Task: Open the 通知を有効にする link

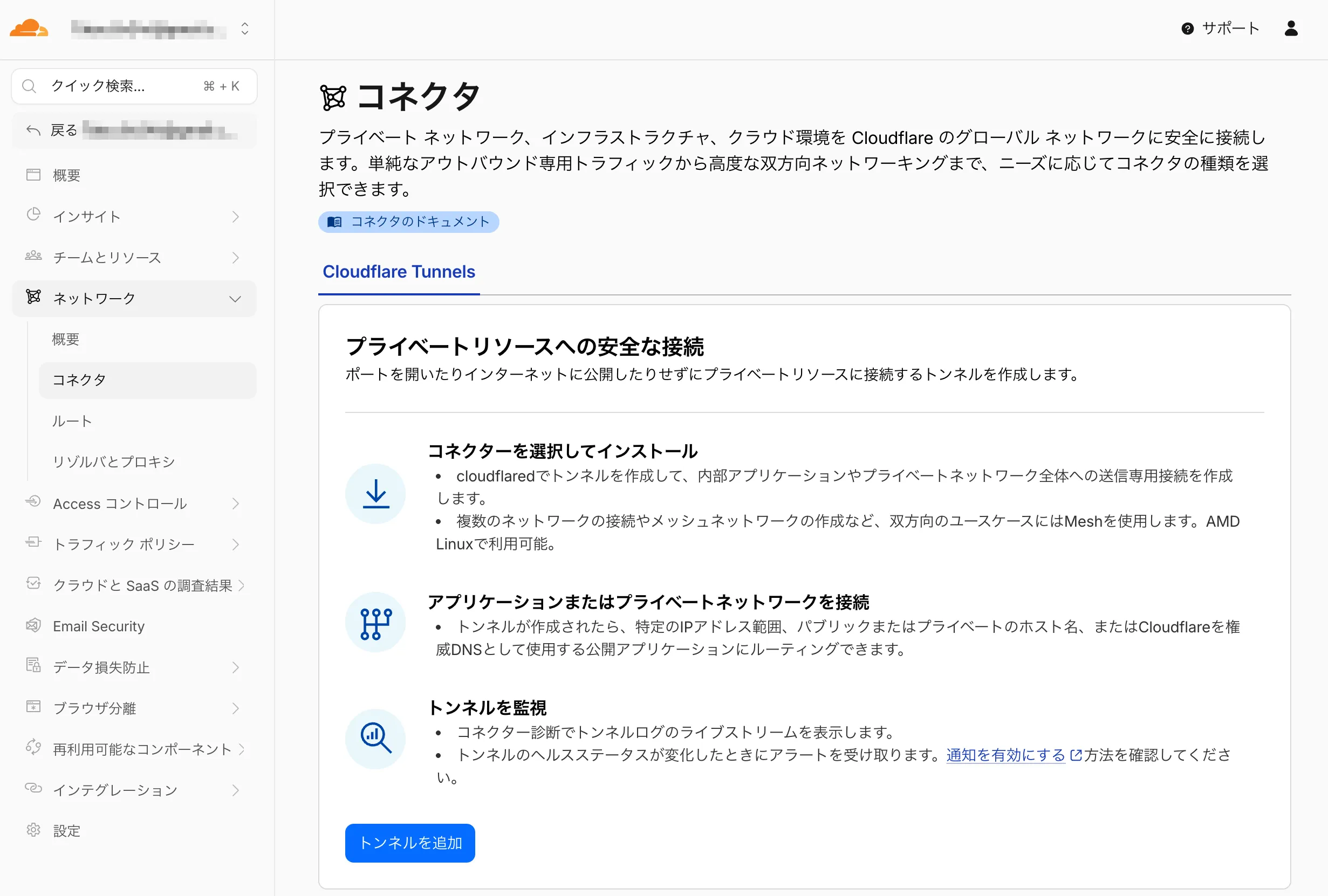Action: 1006,755
